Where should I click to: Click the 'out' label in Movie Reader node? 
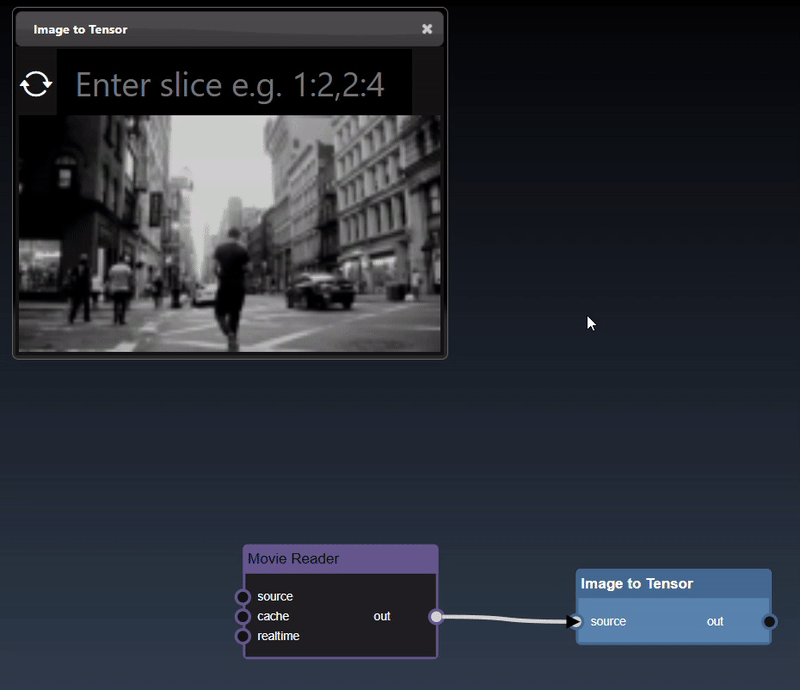point(382,617)
